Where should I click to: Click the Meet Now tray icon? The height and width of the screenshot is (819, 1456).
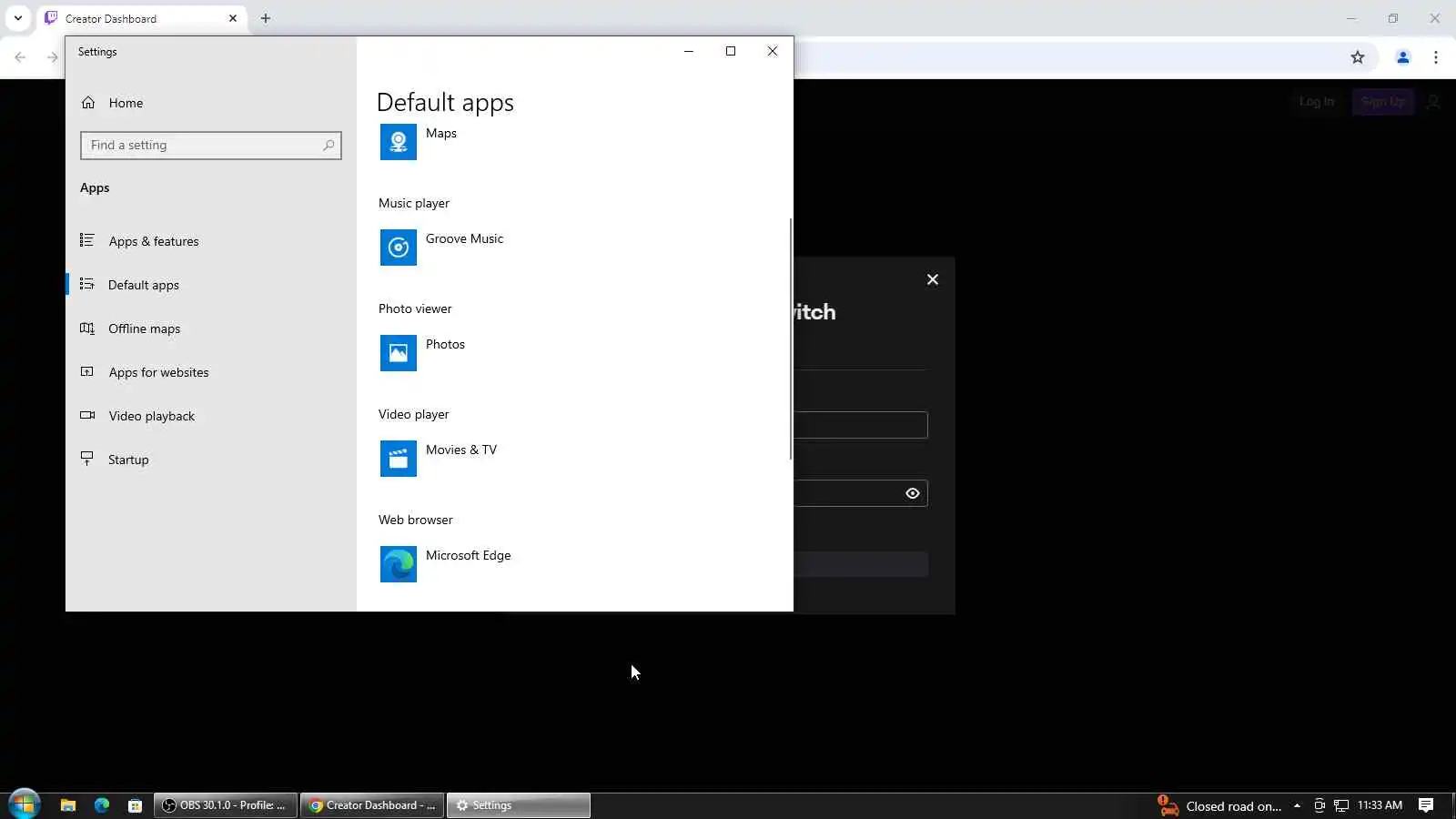1319,805
